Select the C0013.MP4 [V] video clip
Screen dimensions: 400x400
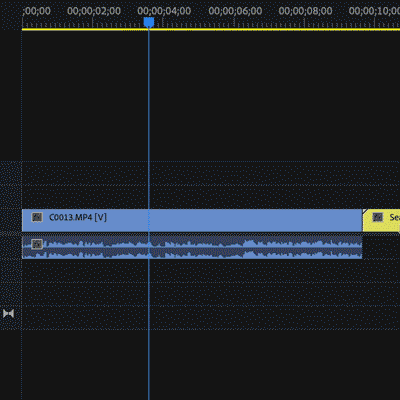click(x=192, y=220)
